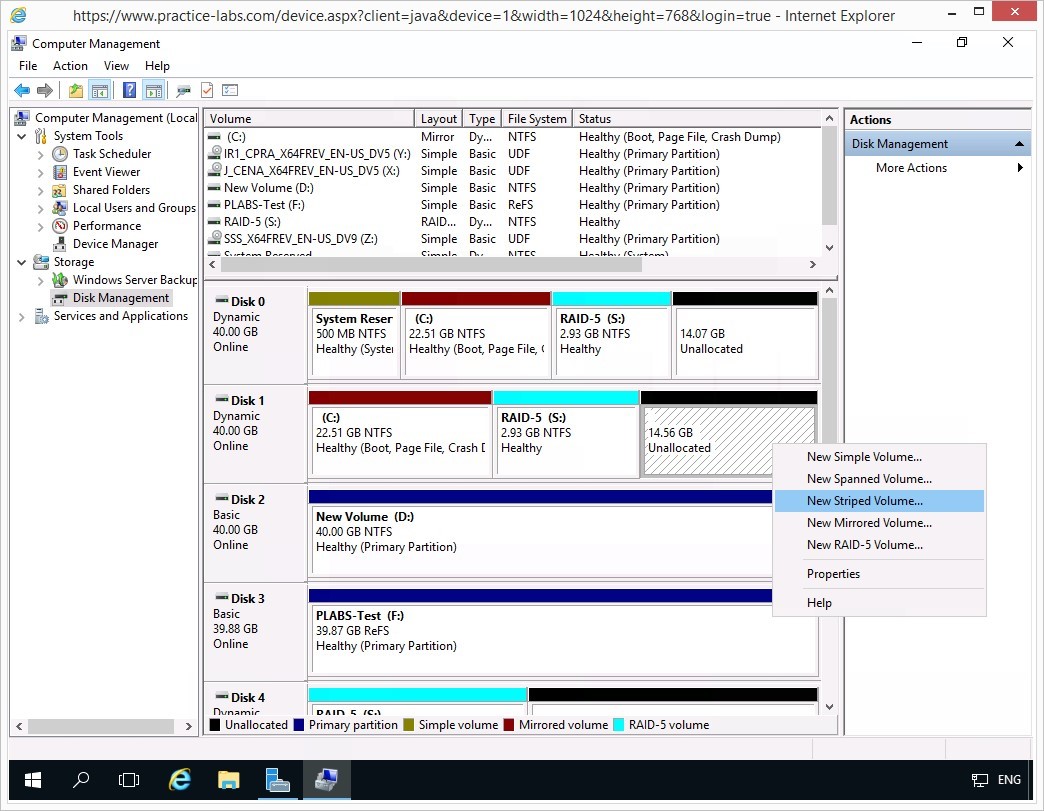The height and width of the screenshot is (811, 1044).
Task: Launch Internet Explorer from the taskbar
Action: click(x=180, y=780)
